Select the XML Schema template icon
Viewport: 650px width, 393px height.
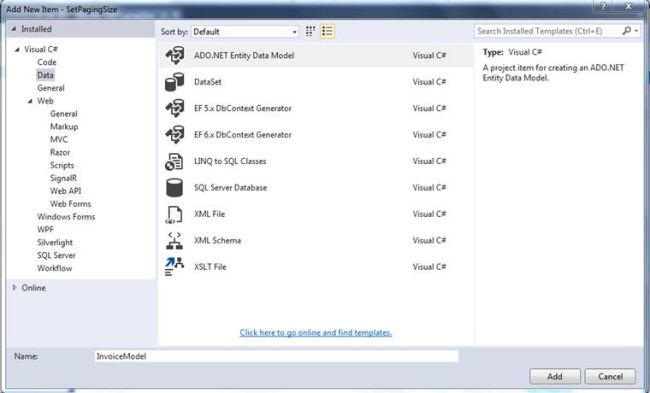tap(175, 240)
